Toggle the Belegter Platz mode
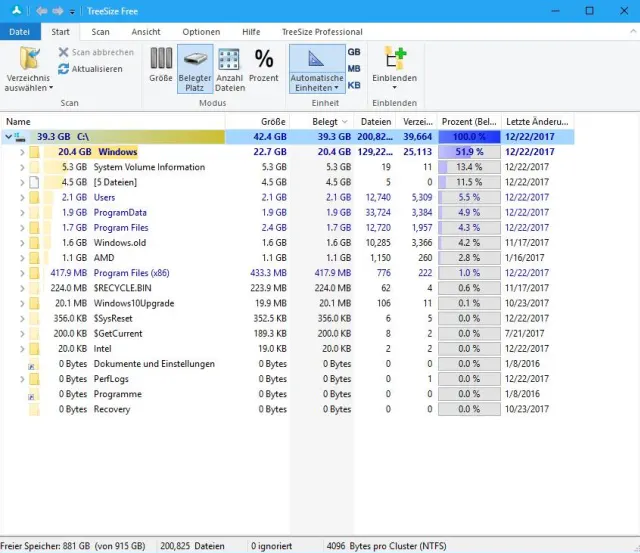The width and height of the screenshot is (640, 553). [195, 66]
